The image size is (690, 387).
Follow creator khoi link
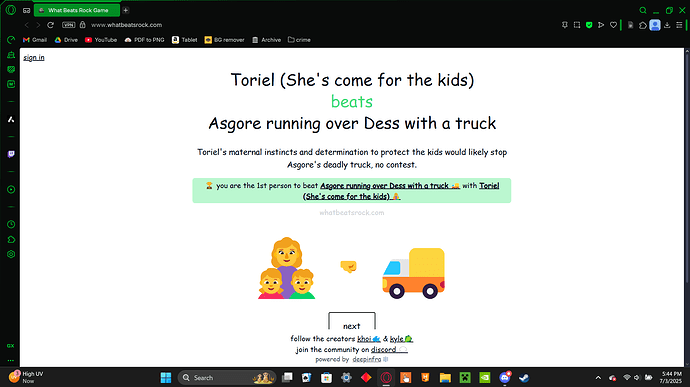tap(369, 339)
